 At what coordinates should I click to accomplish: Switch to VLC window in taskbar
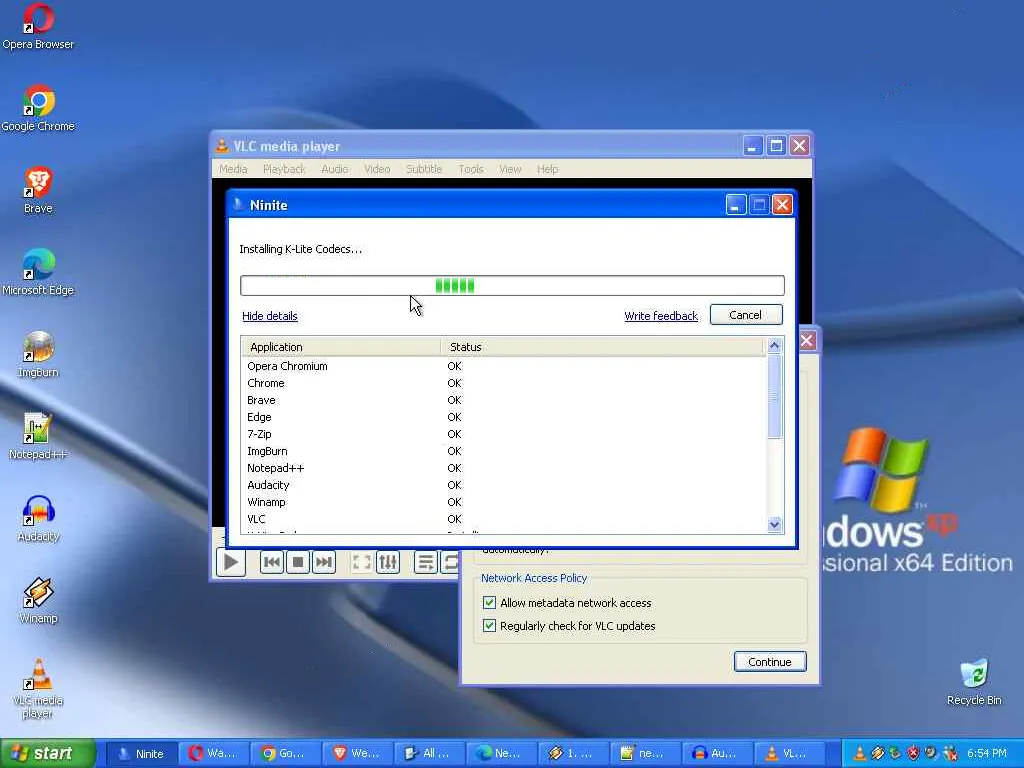(789, 754)
